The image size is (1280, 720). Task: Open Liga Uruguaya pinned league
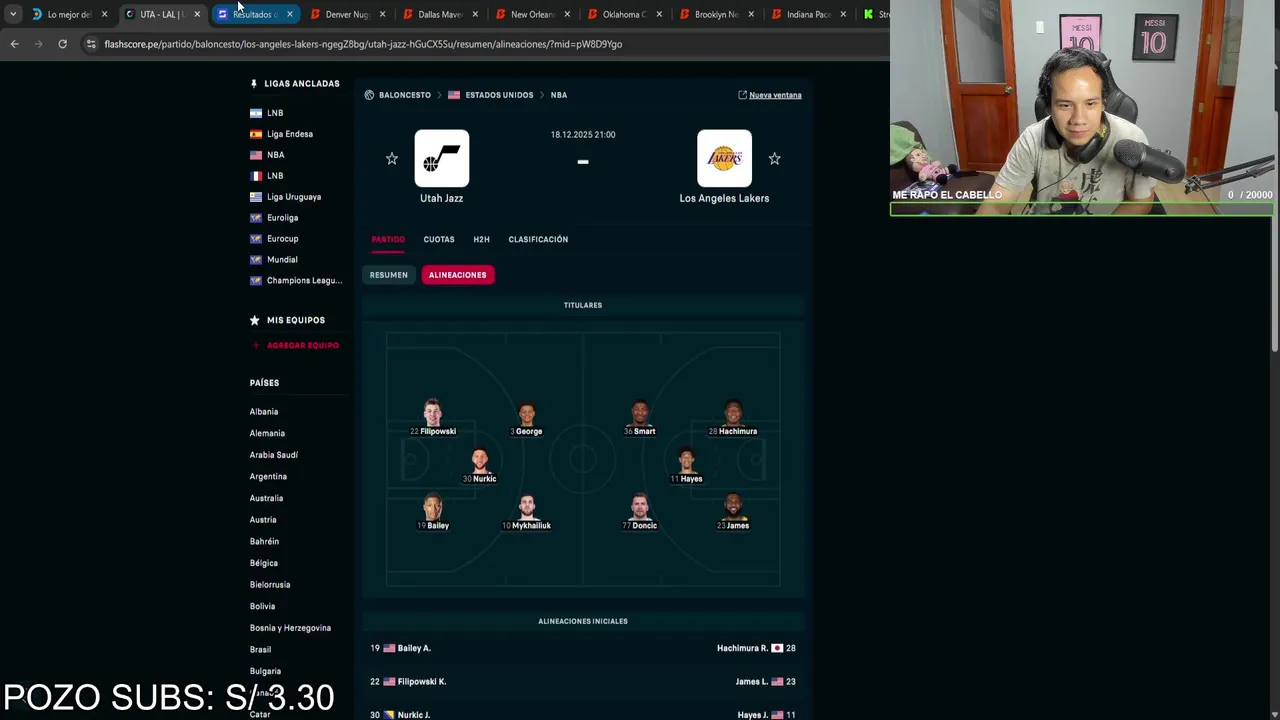pos(294,197)
